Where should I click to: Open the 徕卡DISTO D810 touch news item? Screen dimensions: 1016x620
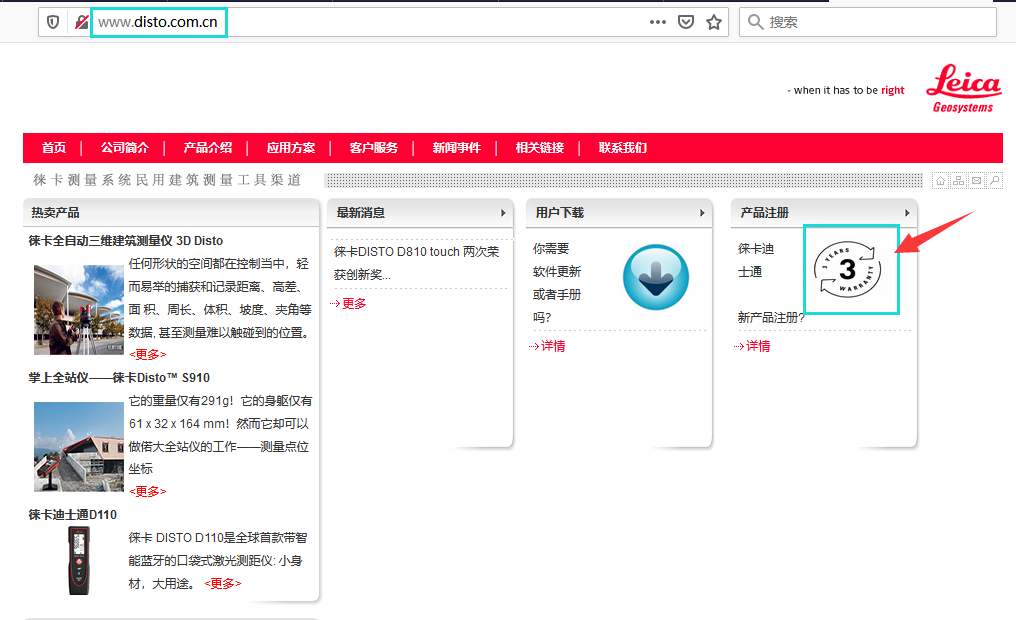coord(417,263)
